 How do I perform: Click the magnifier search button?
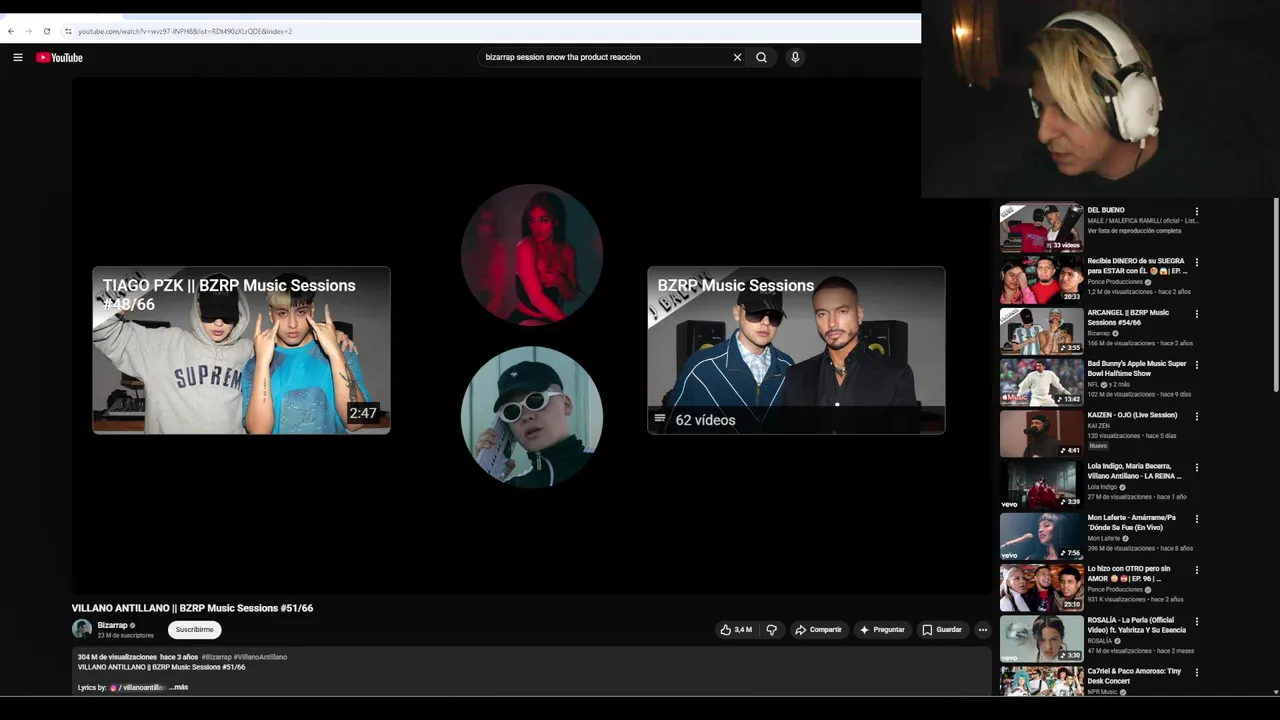pyautogui.click(x=761, y=57)
